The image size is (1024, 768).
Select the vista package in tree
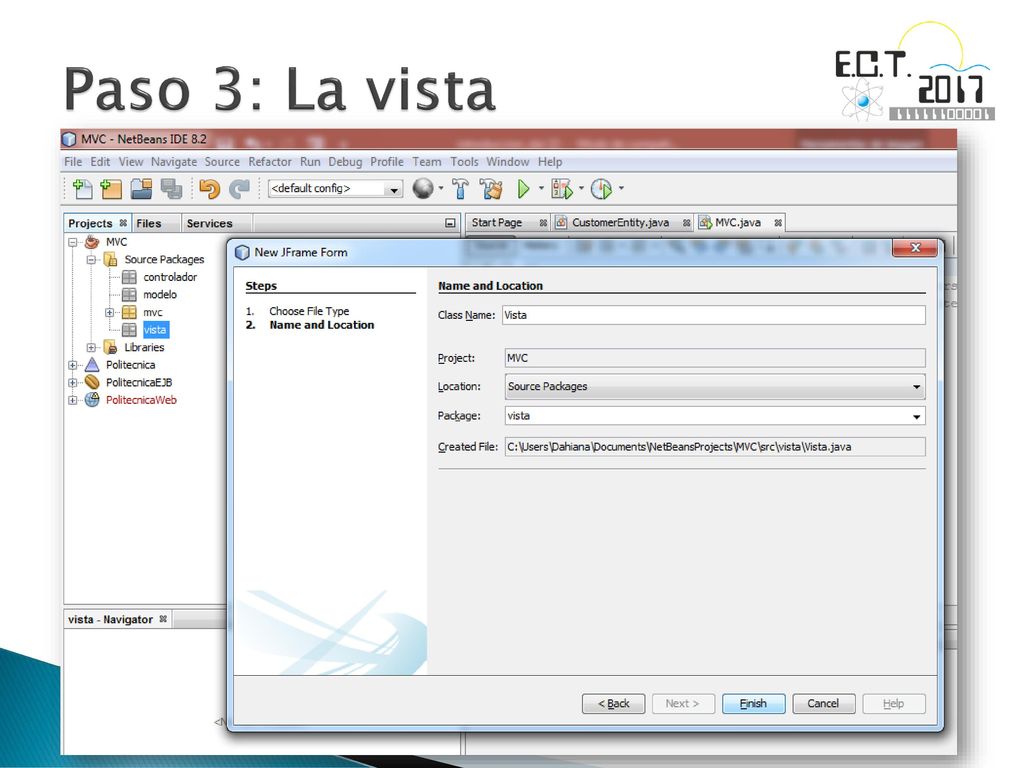pyautogui.click(x=155, y=330)
